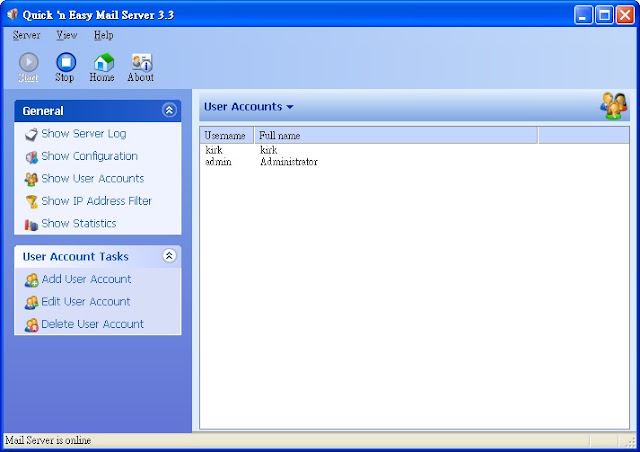Screen dimensions: 640x452
Task: Sort by the Full name column header
Action: click(x=396, y=135)
